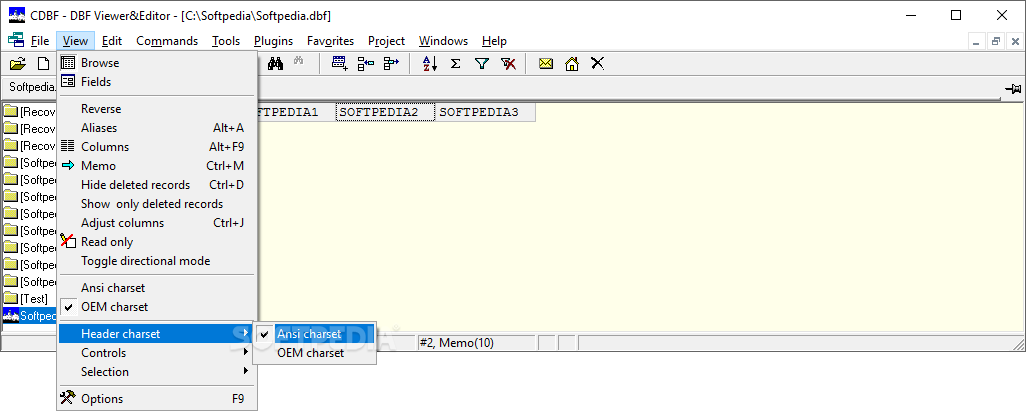Click the Filter funnel toolbar icon
This screenshot has width=1026, height=411.
(482, 63)
